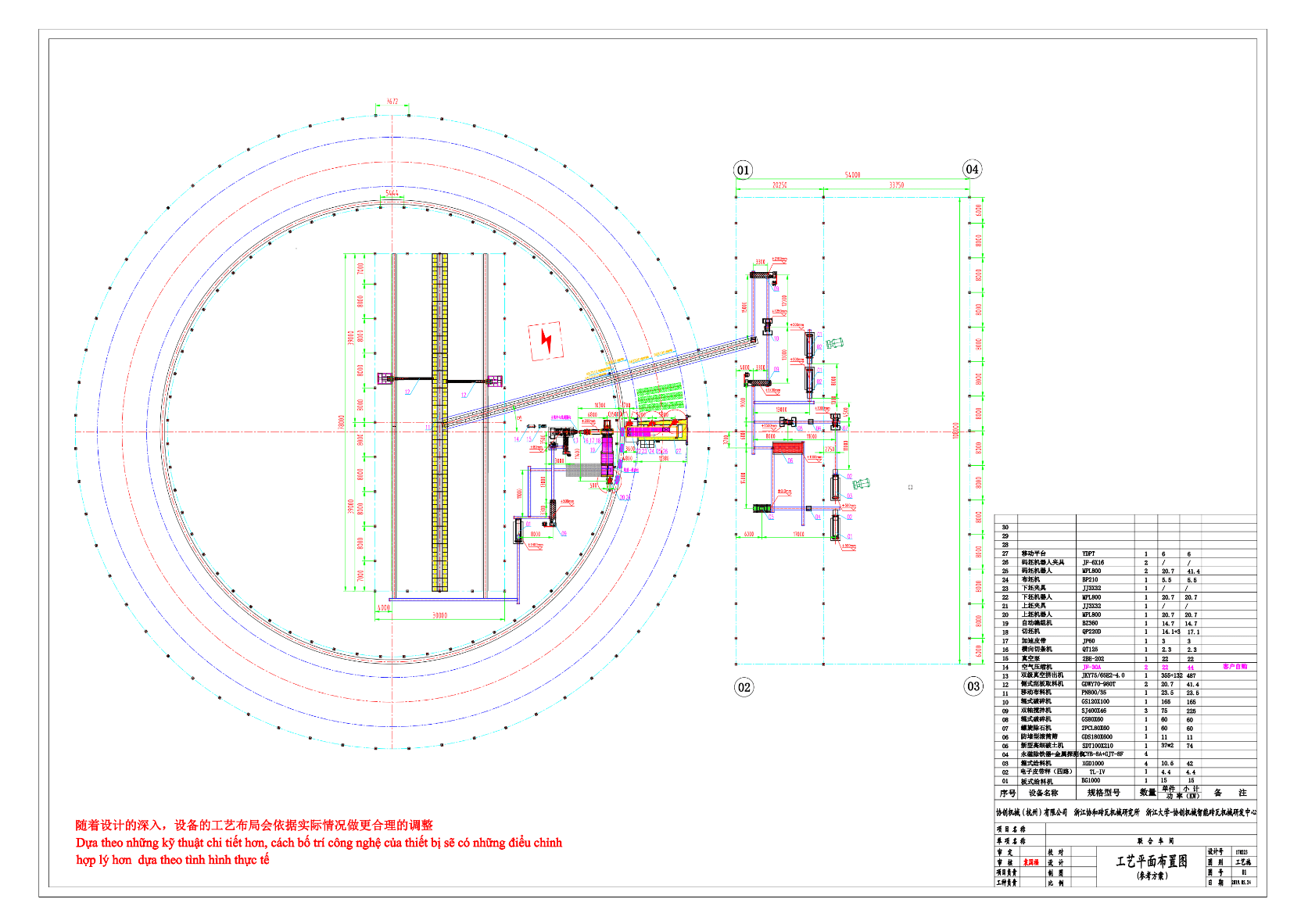This screenshot has height=924, width=1308.
Task: Select the magenta 客户自购 remark cell
Action: click(x=1235, y=667)
